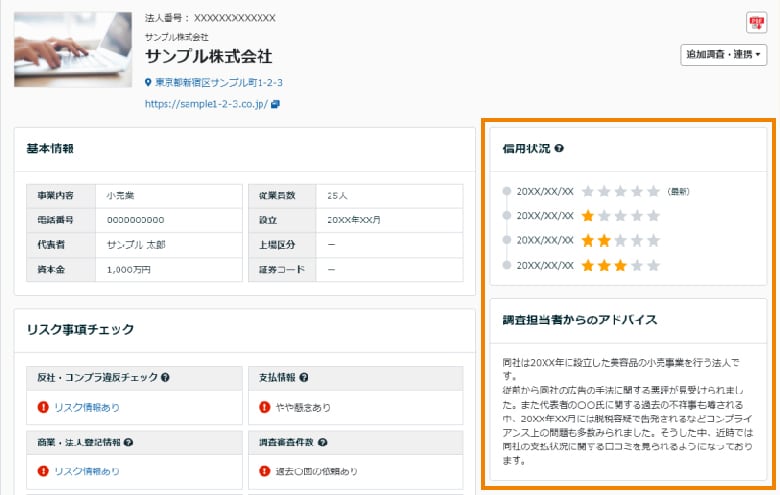Viewport: 780px width, 495px height.
Task: Click the help icon next to 商業・法人登記情報
Action: (x=129, y=441)
